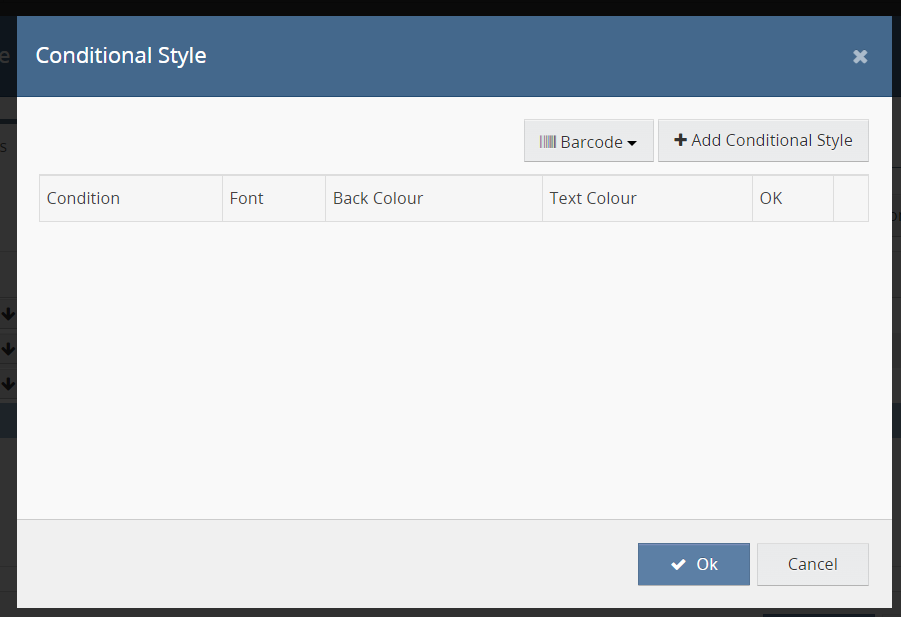Click the topmost down arrow behind dialog

click(x=8, y=314)
